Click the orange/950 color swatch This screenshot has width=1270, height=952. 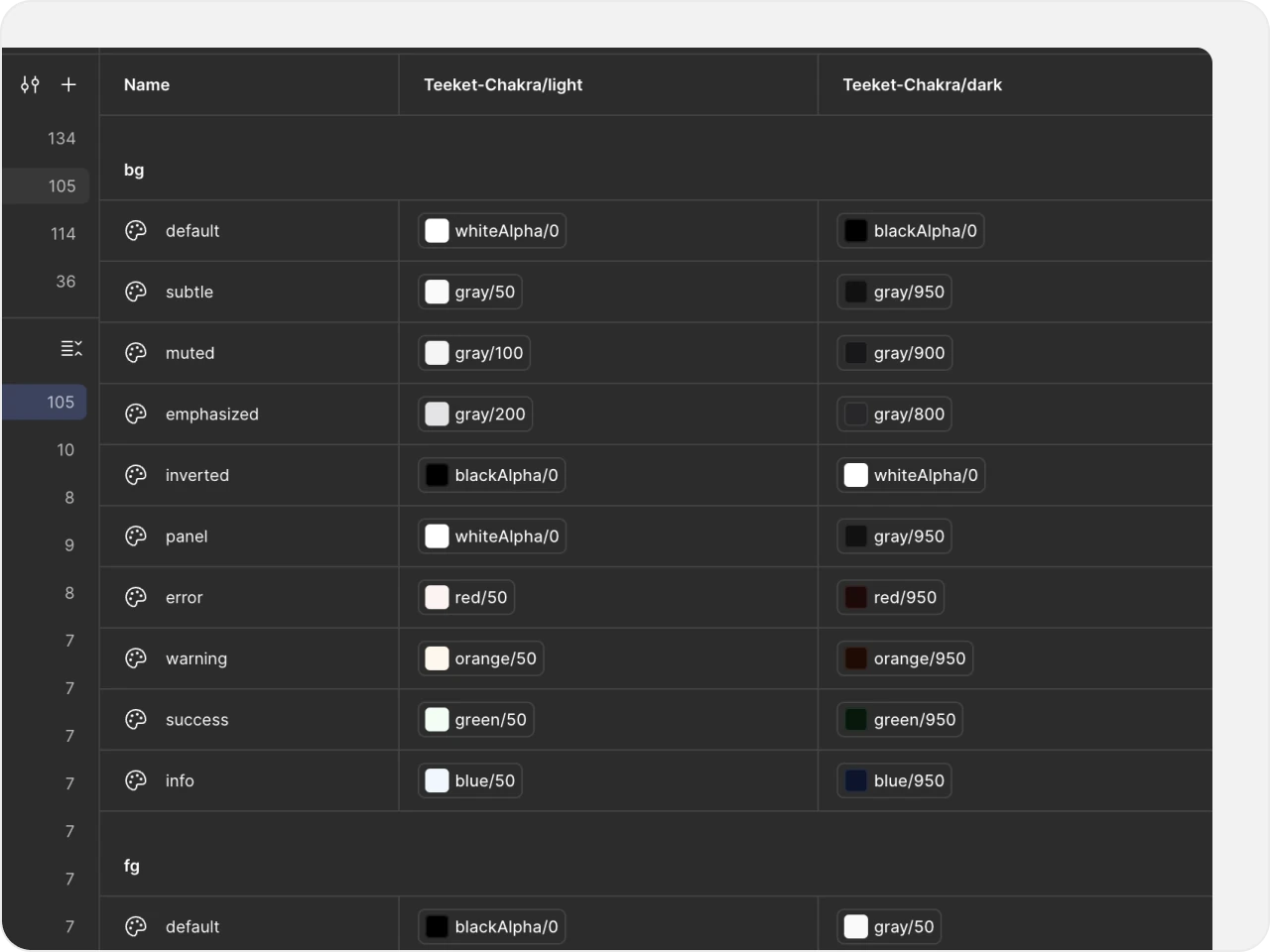(x=855, y=658)
